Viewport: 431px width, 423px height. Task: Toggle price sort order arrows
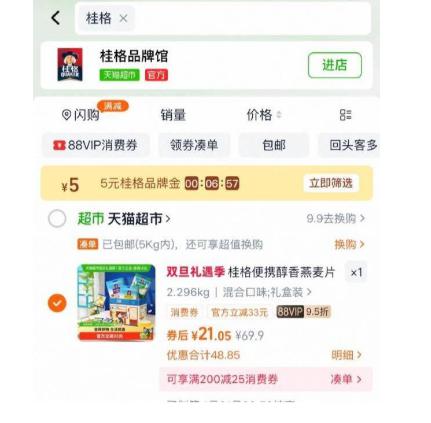click(279, 115)
